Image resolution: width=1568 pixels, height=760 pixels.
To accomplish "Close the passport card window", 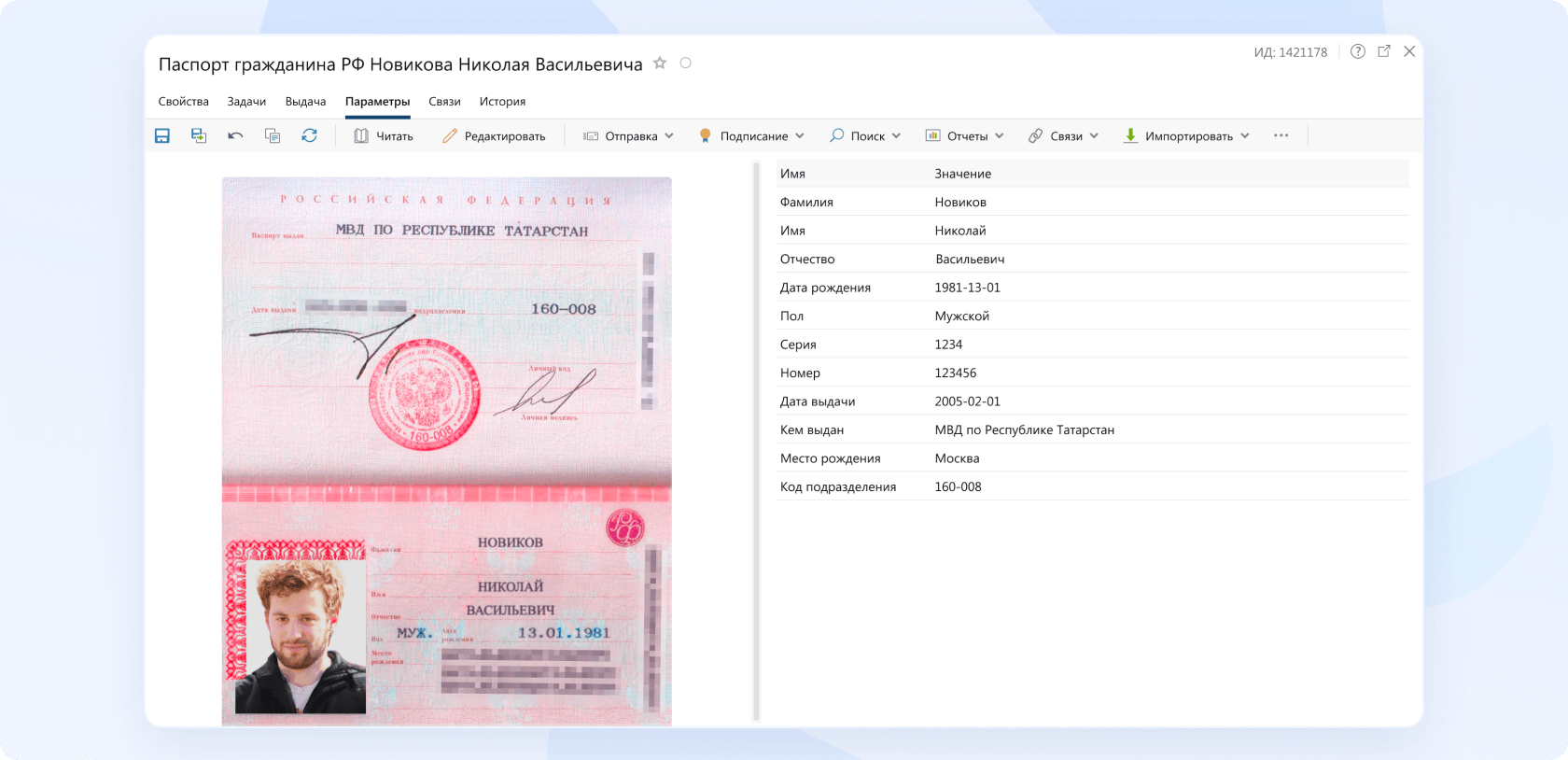I will pos(1409,51).
